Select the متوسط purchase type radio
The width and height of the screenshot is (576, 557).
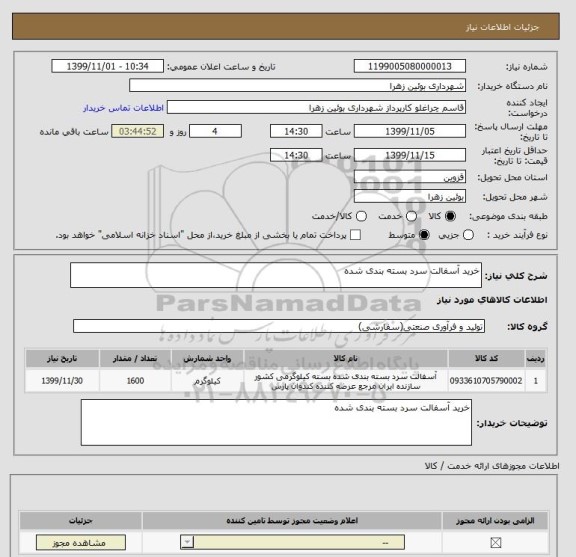[x=424, y=235]
